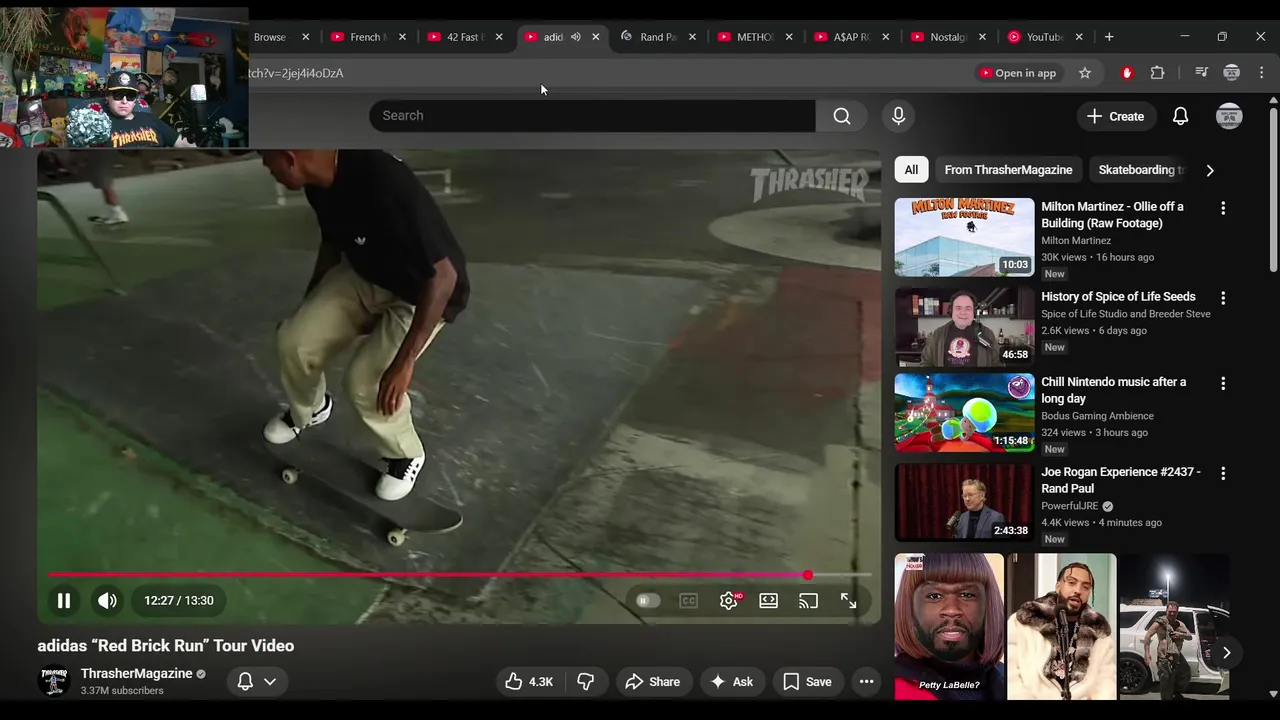The height and width of the screenshot is (720, 1280).
Task: Open the ThrasherMagazine channel avatar
Action: pos(53,681)
